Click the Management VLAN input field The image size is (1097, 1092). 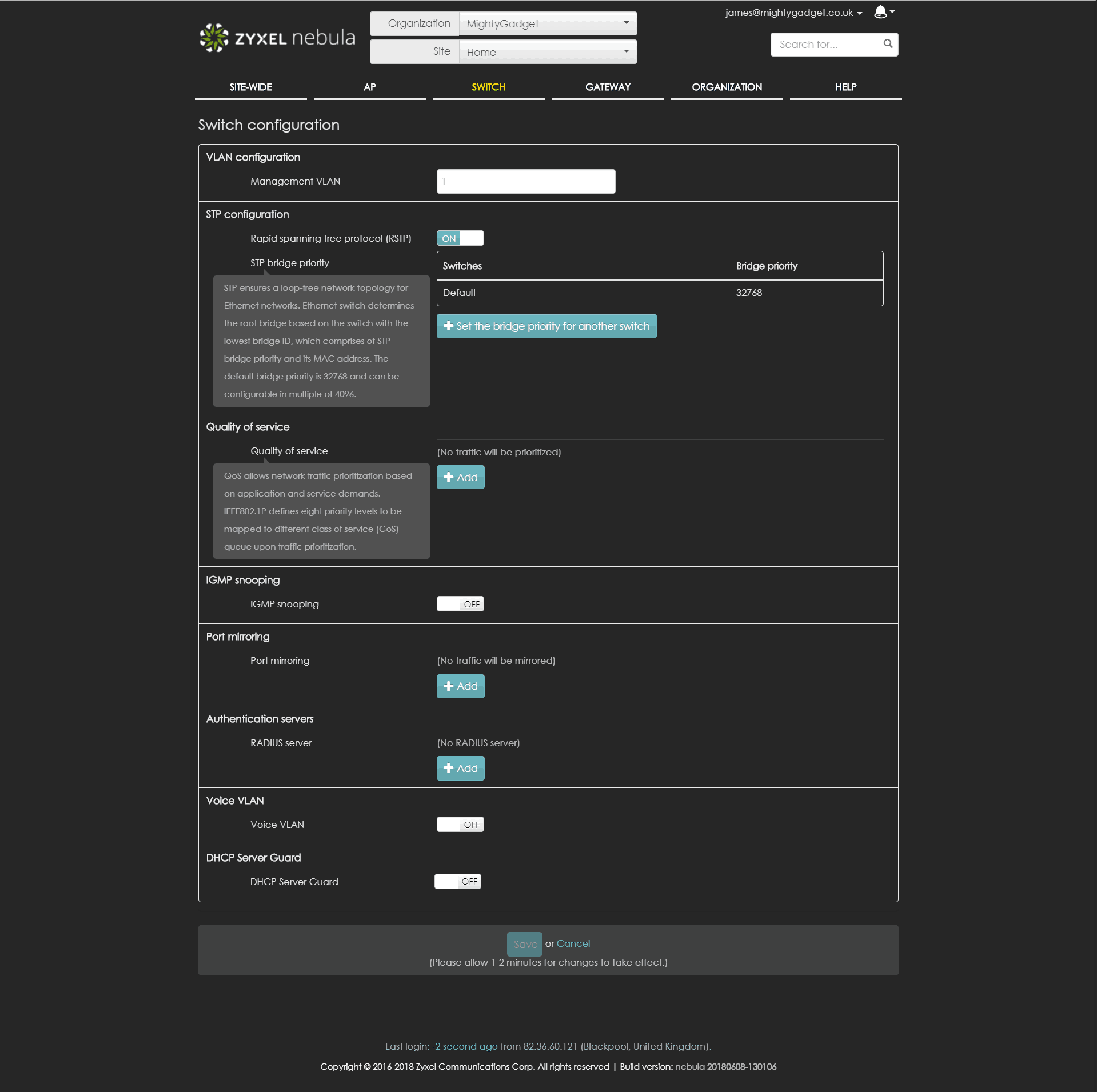pyautogui.click(x=525, y=182)
